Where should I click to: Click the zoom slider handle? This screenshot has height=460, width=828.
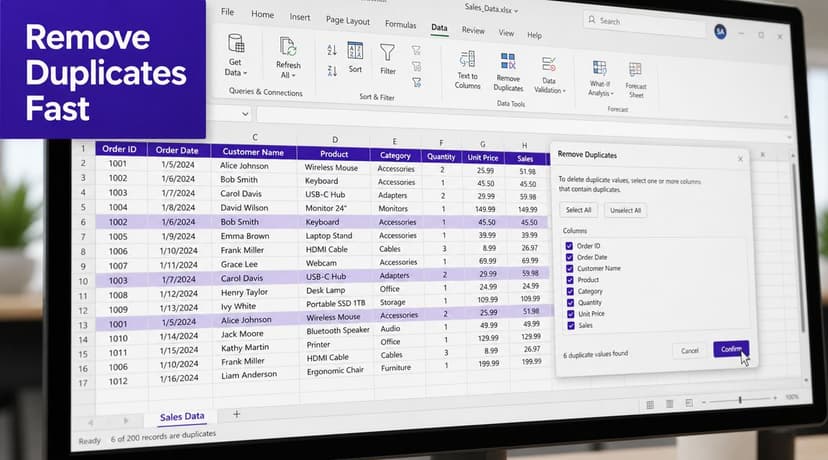(x=740, y=400)
